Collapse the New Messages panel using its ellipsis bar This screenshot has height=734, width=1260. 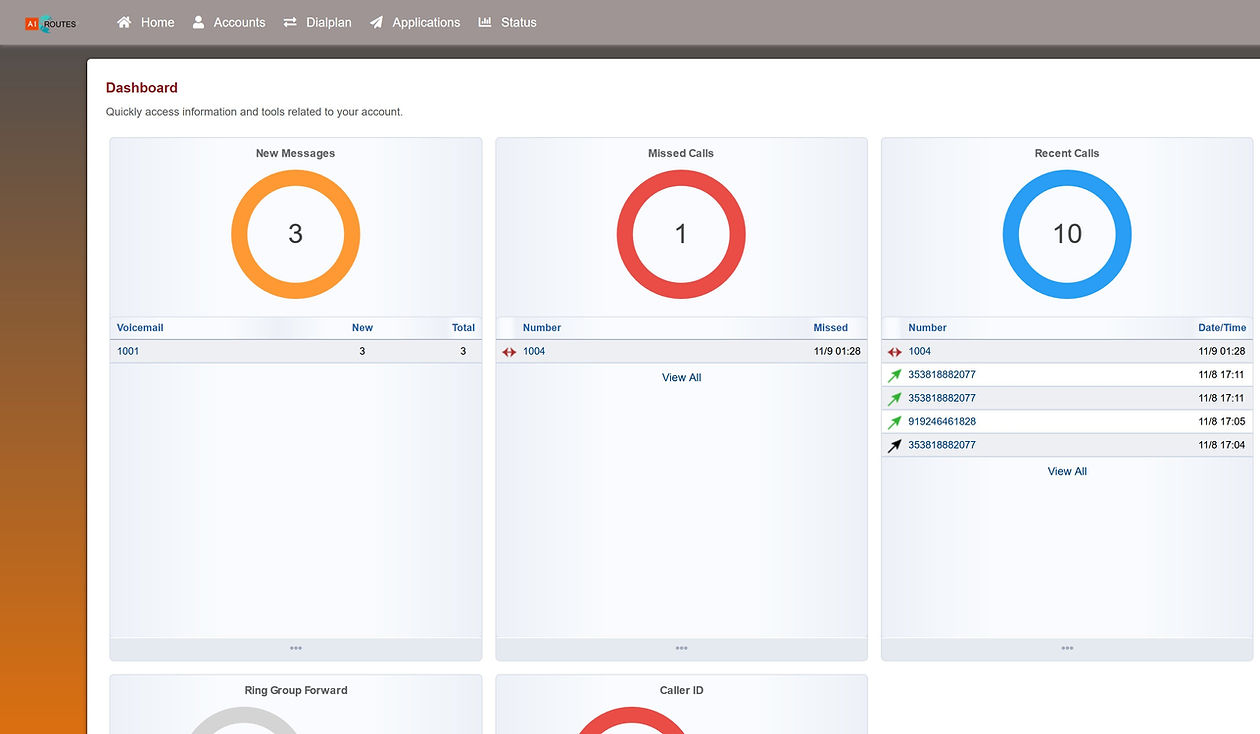point(296,649)
